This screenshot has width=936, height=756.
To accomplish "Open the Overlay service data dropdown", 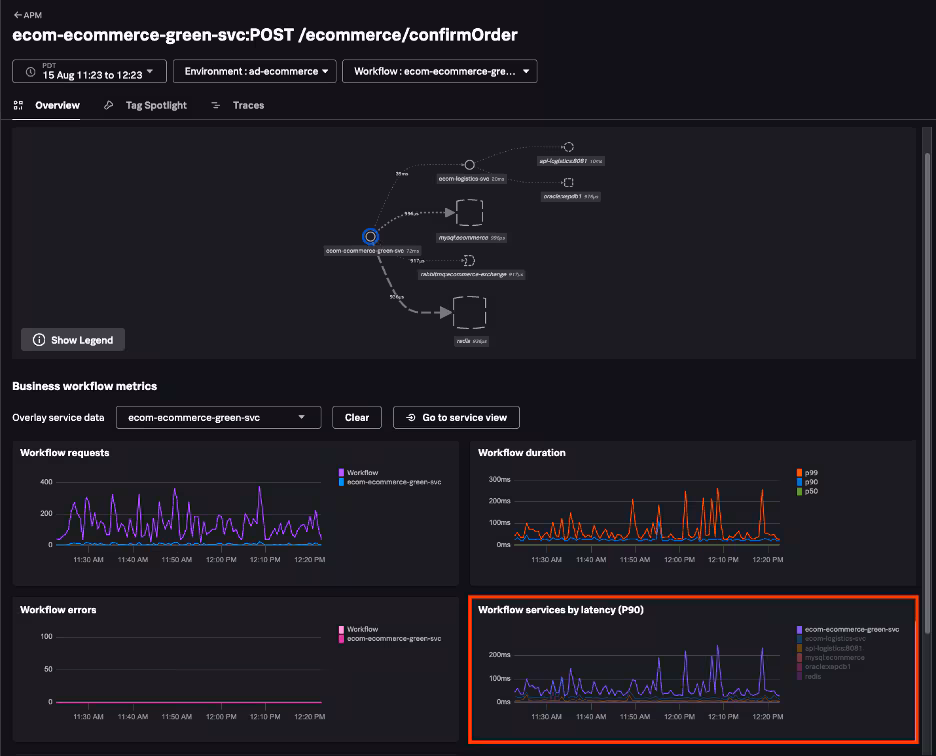I will [218, 417].
